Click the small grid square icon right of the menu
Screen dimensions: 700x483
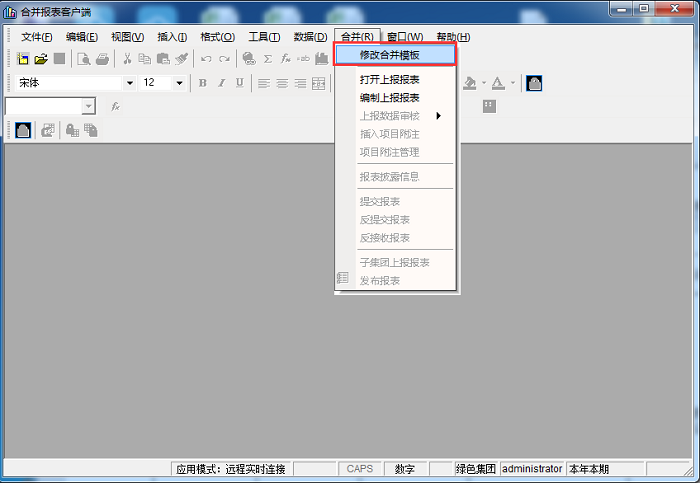[489, 106]
